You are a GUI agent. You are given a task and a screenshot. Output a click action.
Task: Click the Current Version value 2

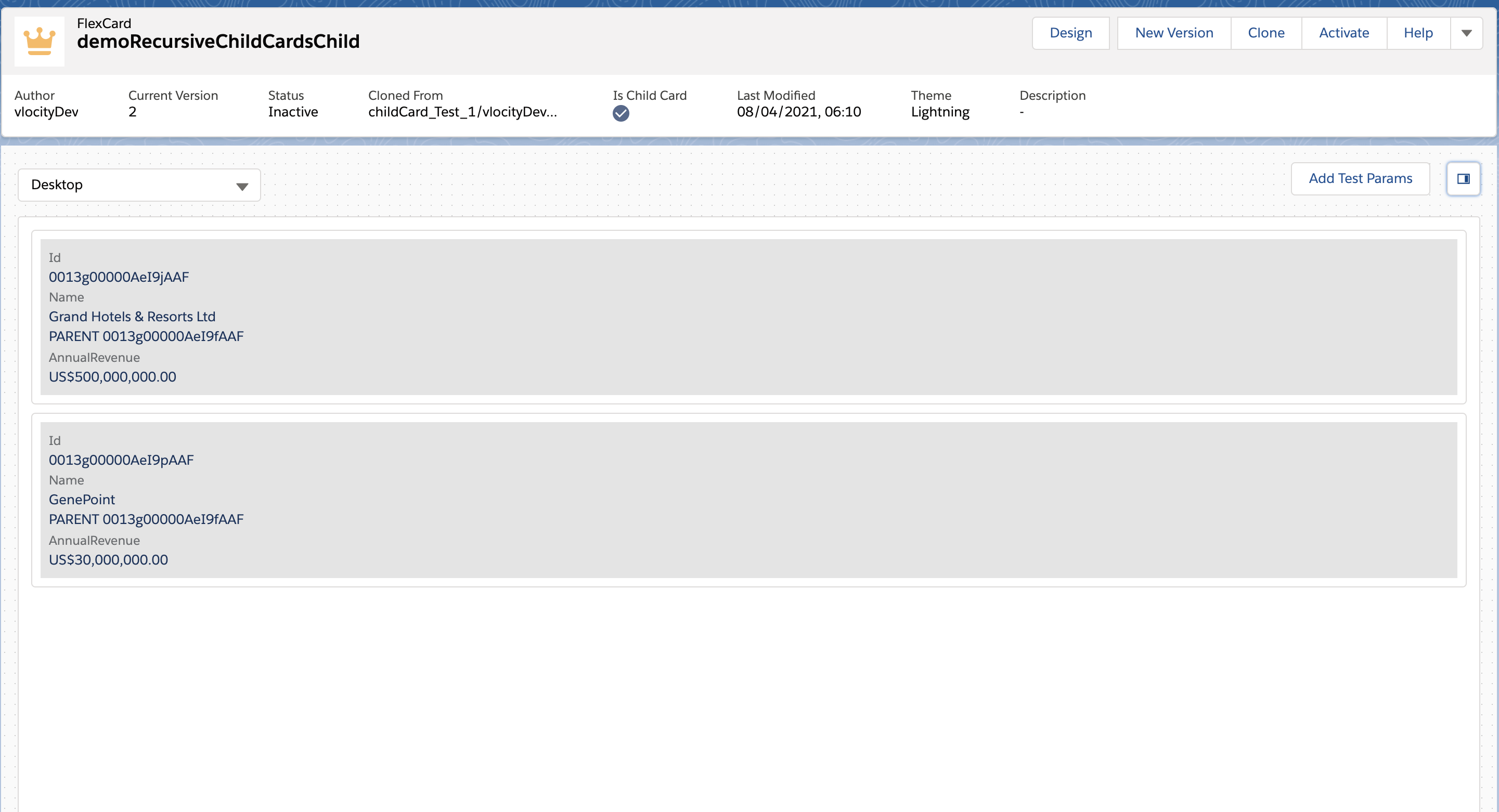[133, 112]
